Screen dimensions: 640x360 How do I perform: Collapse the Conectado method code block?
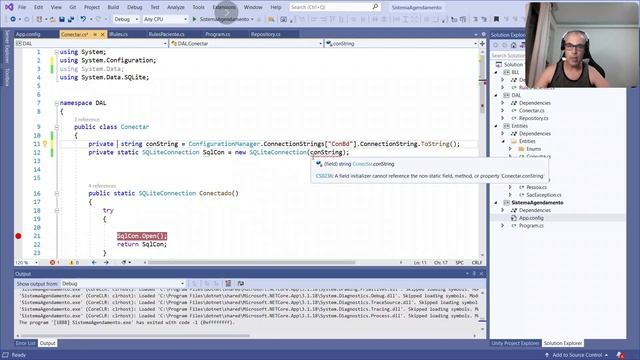[56, 193]
